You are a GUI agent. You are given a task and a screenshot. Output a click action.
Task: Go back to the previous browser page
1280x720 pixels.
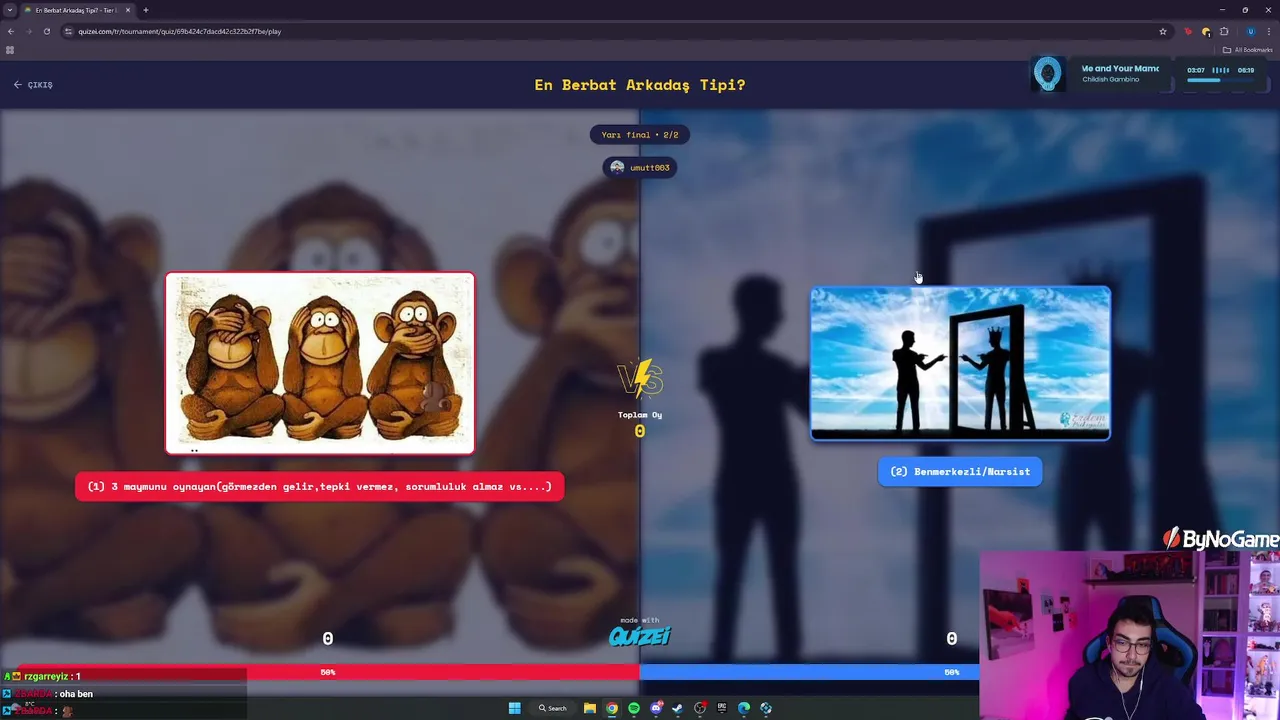(11, 31)
